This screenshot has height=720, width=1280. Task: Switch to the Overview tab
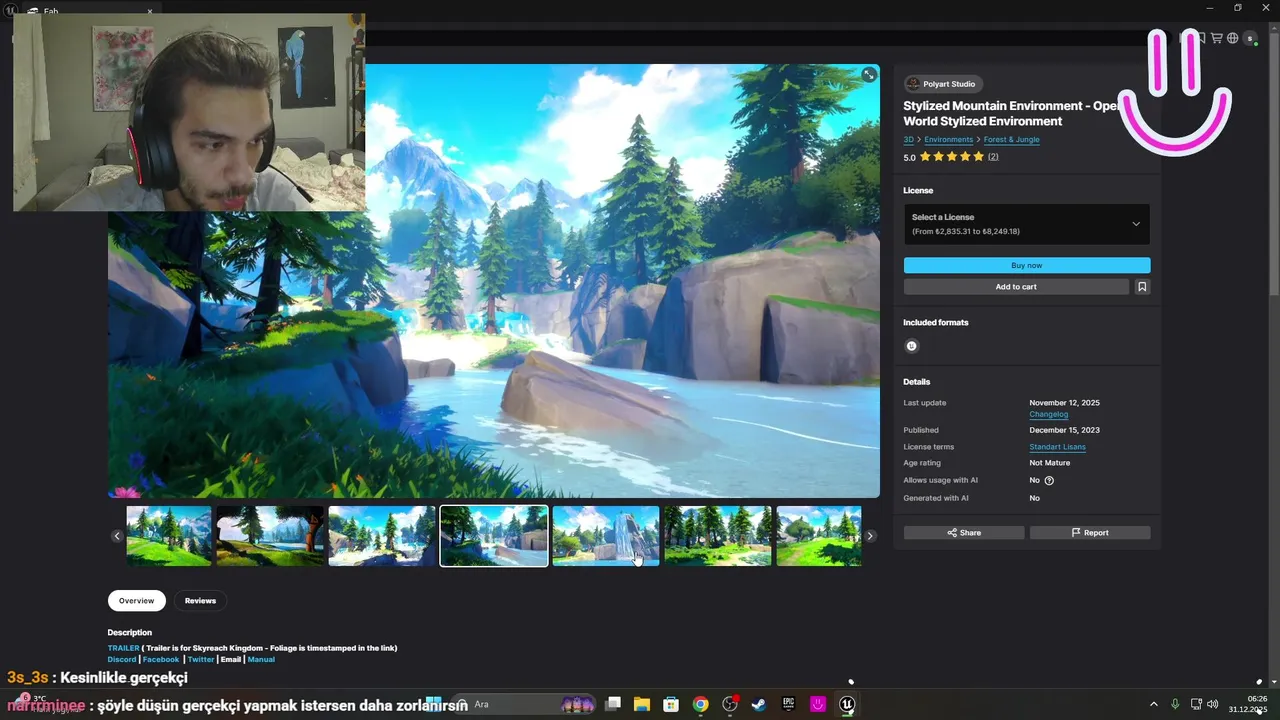(136, 601)
